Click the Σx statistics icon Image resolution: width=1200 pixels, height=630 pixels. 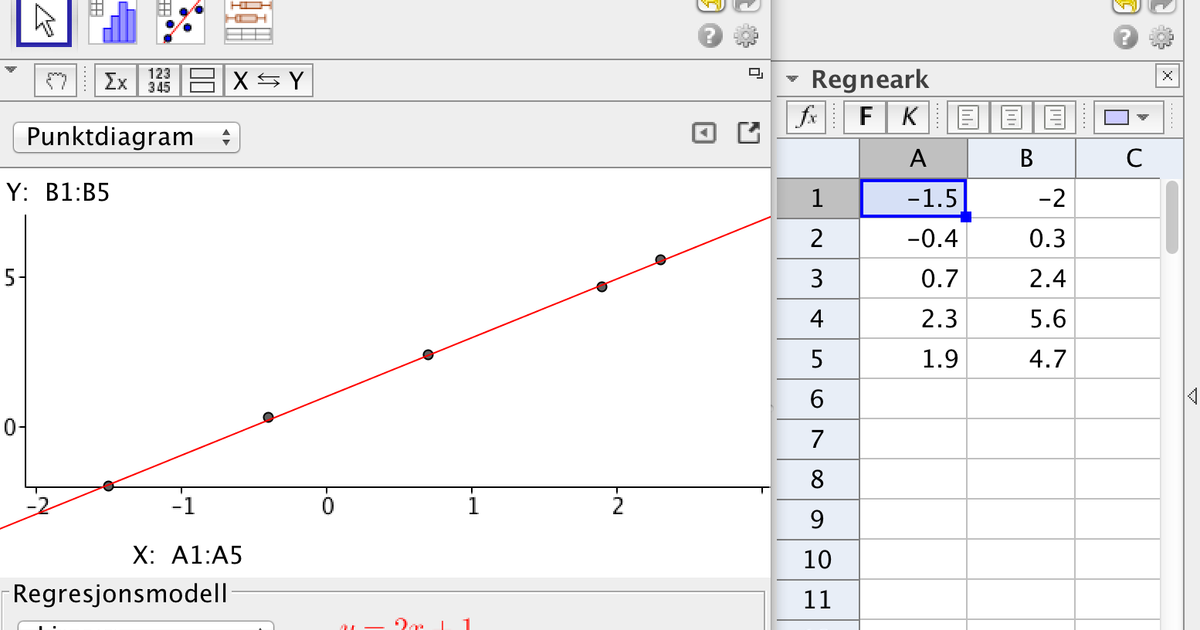pos(116,80)
